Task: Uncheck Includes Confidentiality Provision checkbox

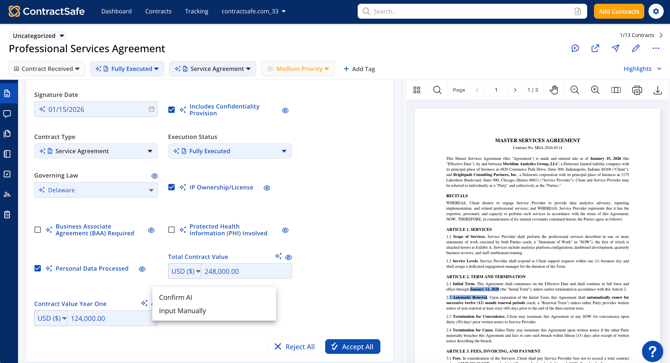Action: [171, 110]
